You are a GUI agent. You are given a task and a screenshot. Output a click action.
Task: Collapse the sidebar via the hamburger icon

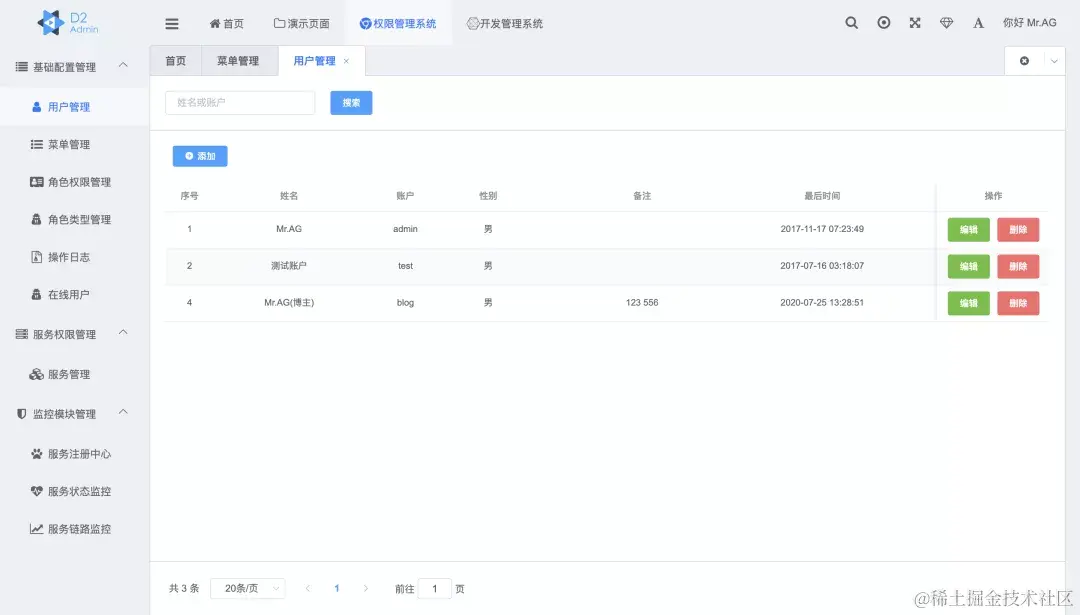171,22
